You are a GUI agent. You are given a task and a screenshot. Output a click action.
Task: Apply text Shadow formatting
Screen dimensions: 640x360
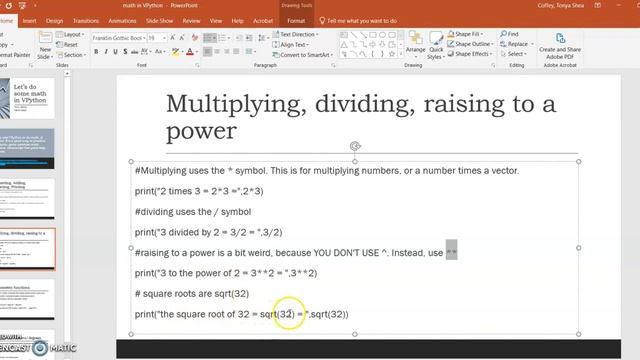click(125, 52)
